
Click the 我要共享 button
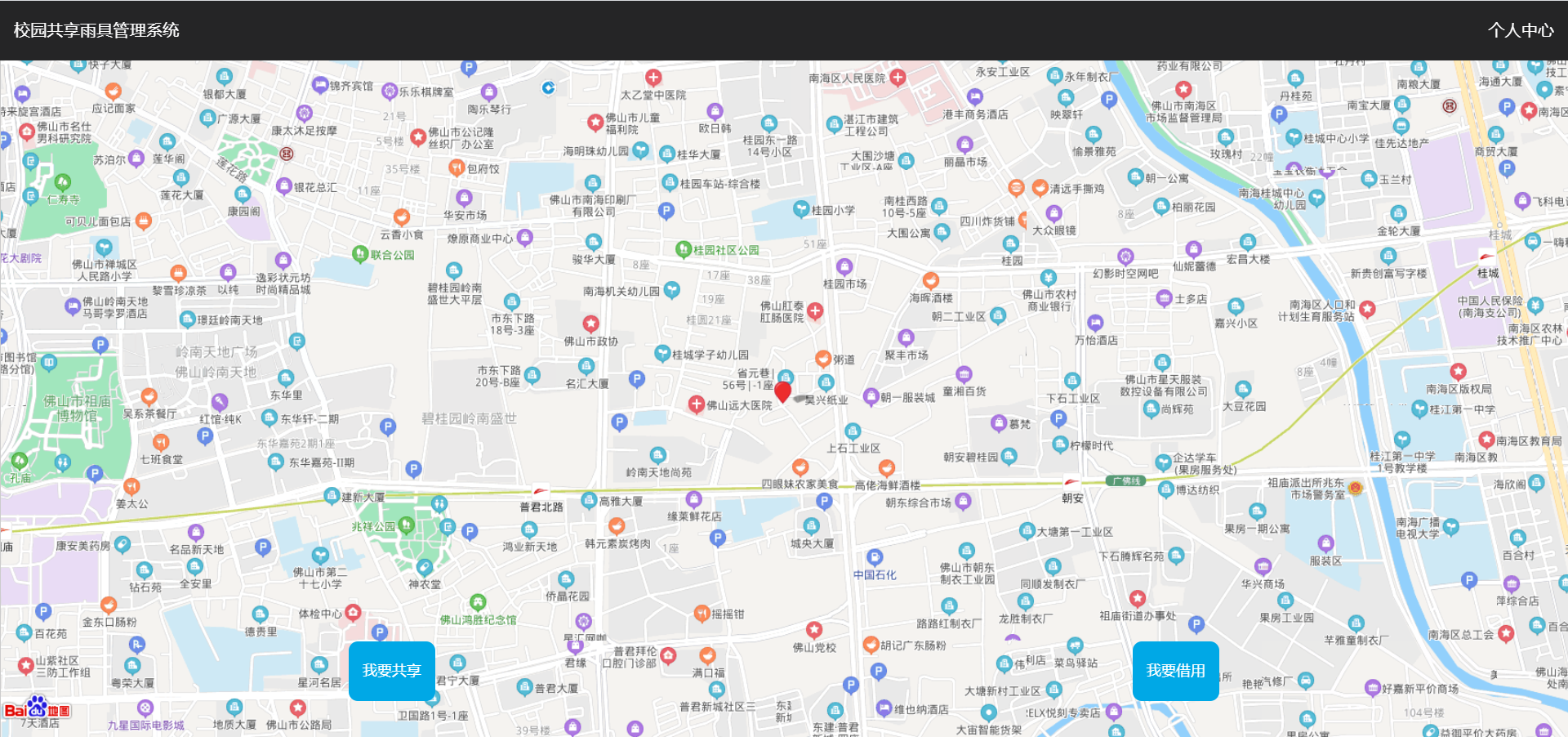coord(391,671)
